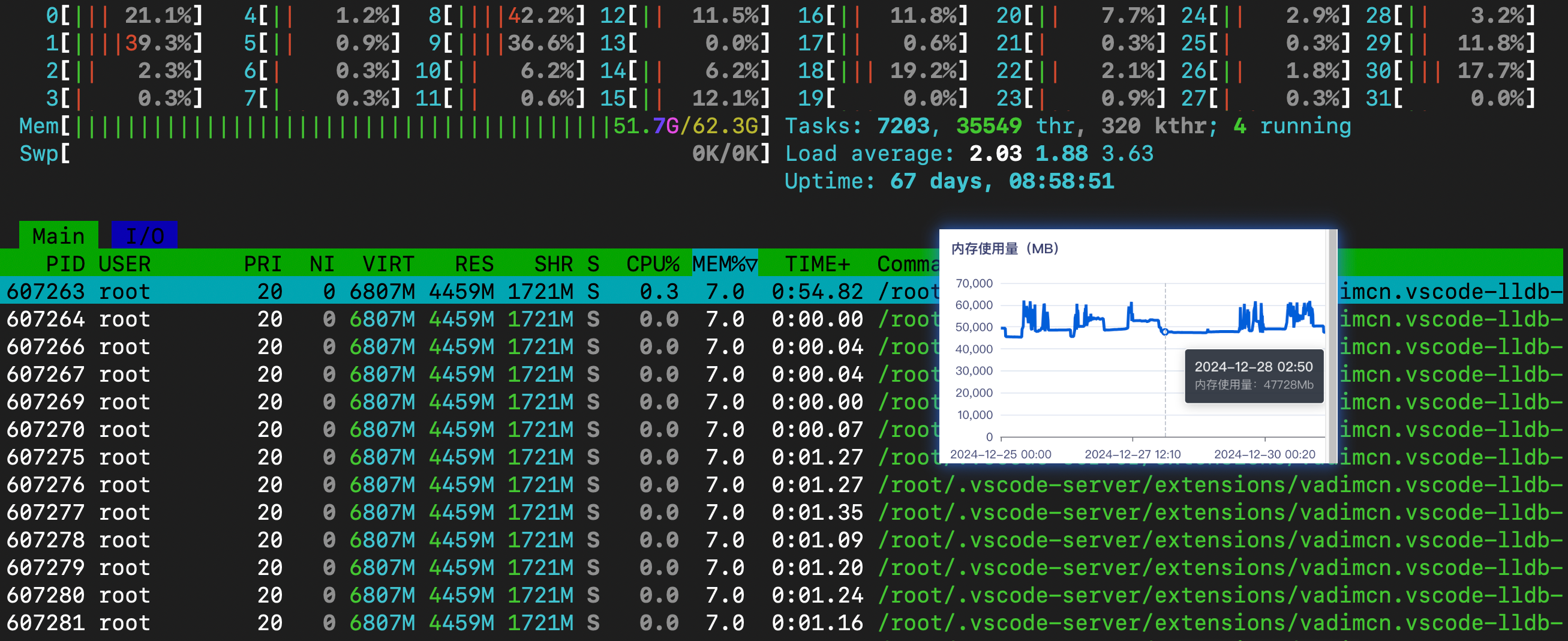The width and height of the screenshot is (1568, 641).
Task: Sort by PID column header
Action: [65, 264]
